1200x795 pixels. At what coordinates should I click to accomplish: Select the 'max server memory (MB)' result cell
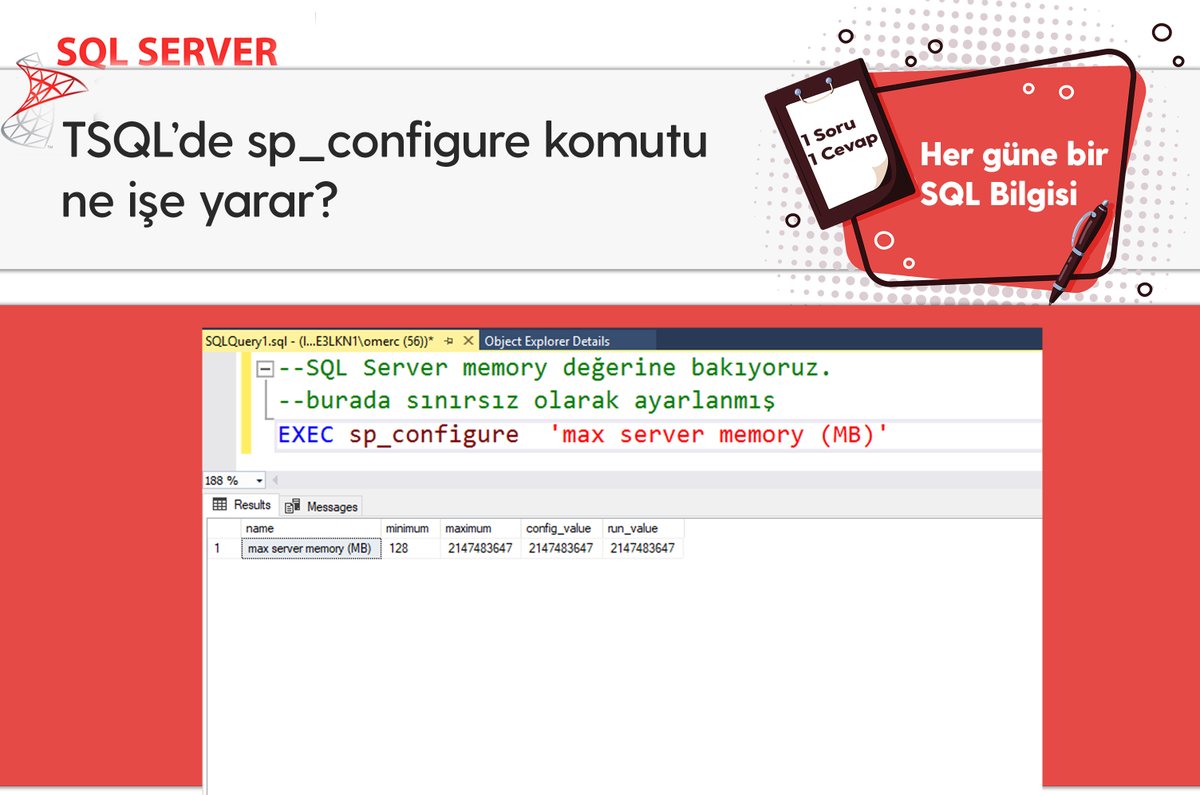[311, 548]
